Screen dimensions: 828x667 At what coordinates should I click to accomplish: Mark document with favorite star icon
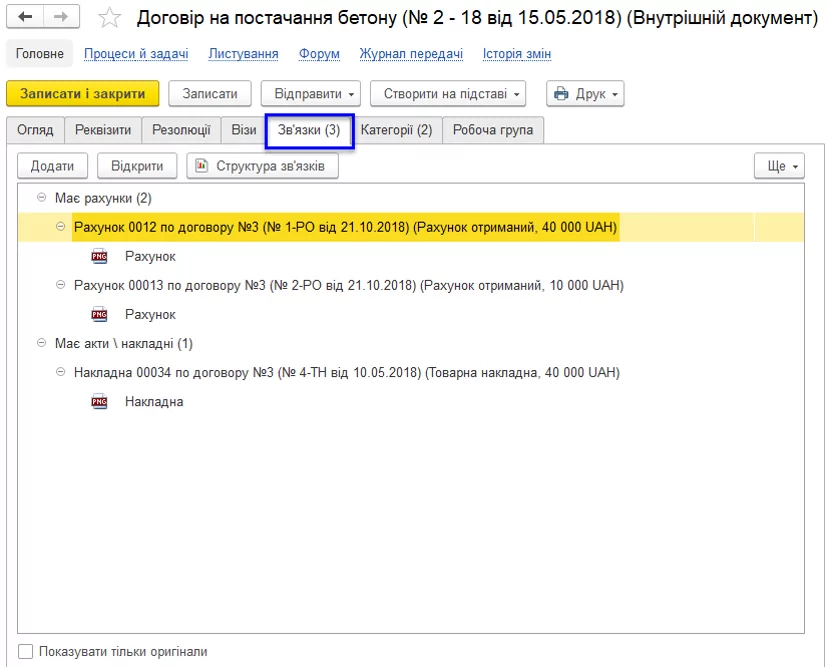110,18
